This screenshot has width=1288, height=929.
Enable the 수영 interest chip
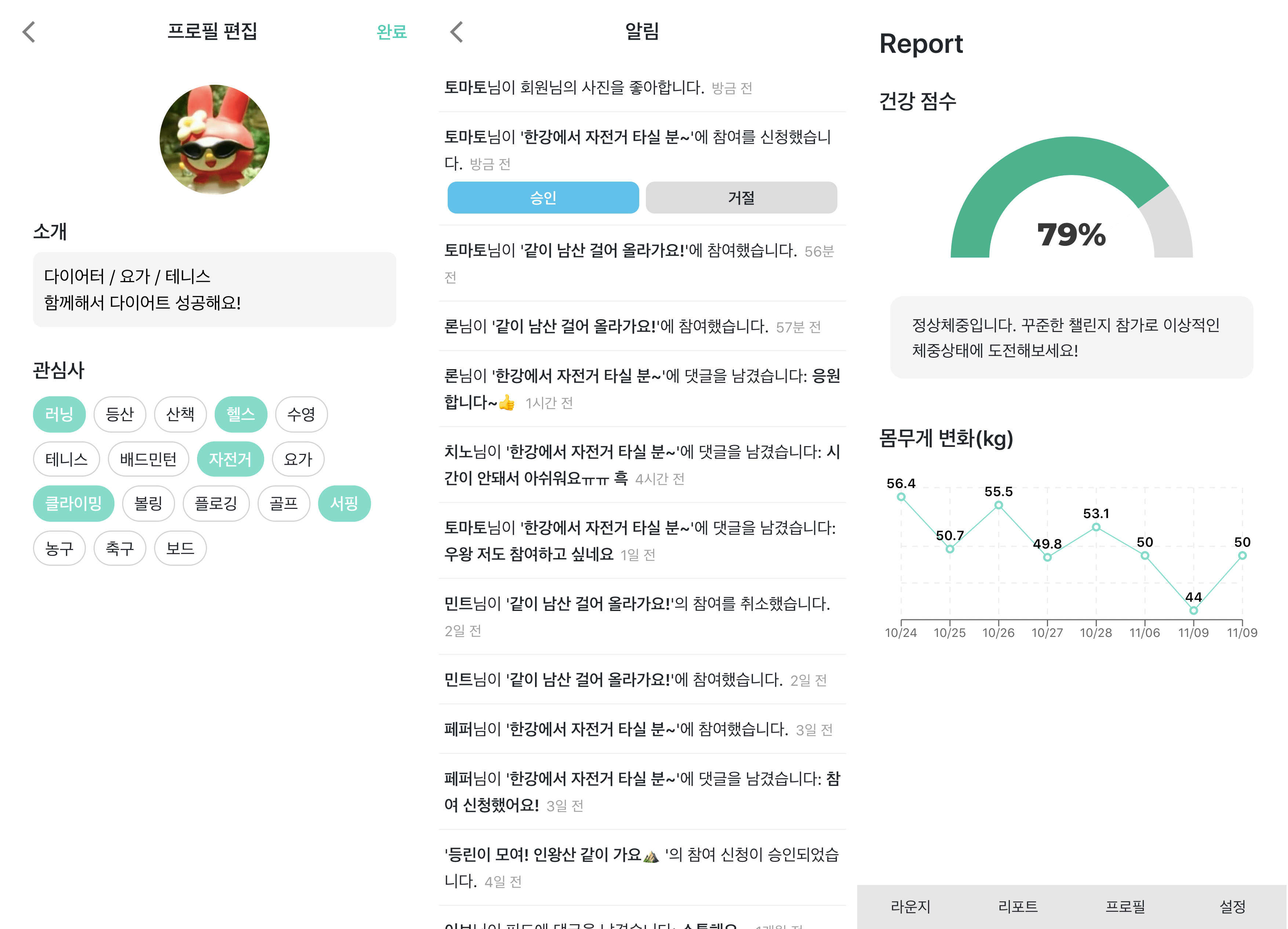(x=301, y=414)
